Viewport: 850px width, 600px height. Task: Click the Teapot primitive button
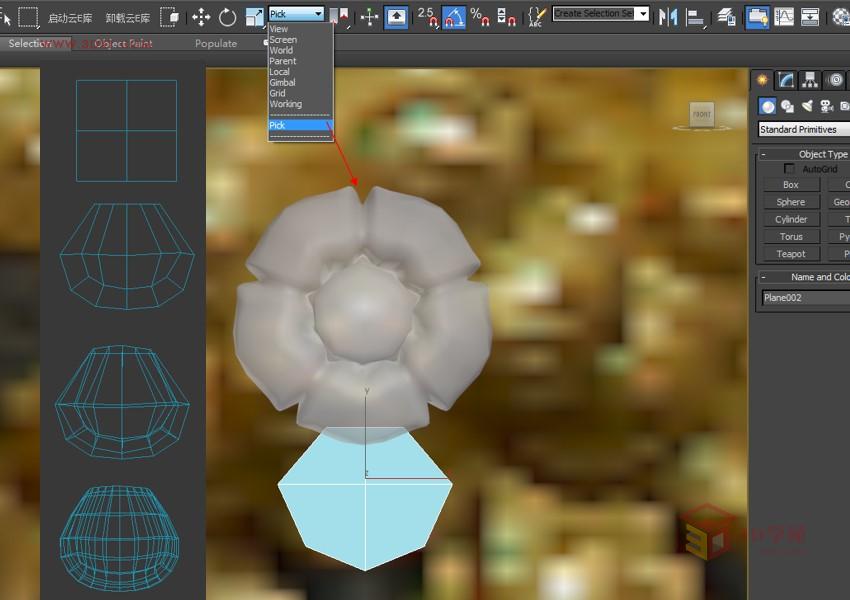pyautogui.click(x=791, y=253)
